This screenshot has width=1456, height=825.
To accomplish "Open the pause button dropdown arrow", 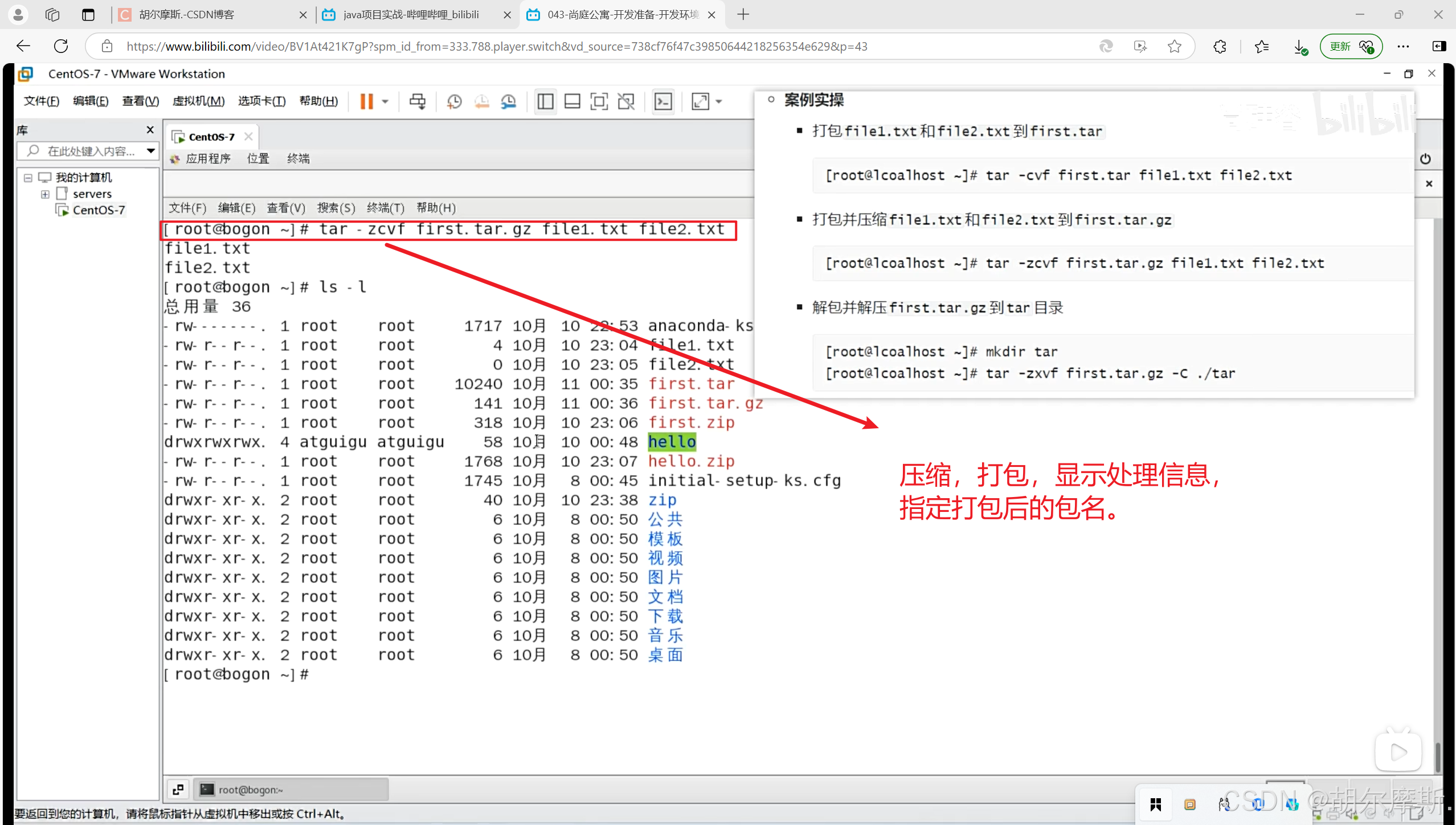I will coord(385,101).
